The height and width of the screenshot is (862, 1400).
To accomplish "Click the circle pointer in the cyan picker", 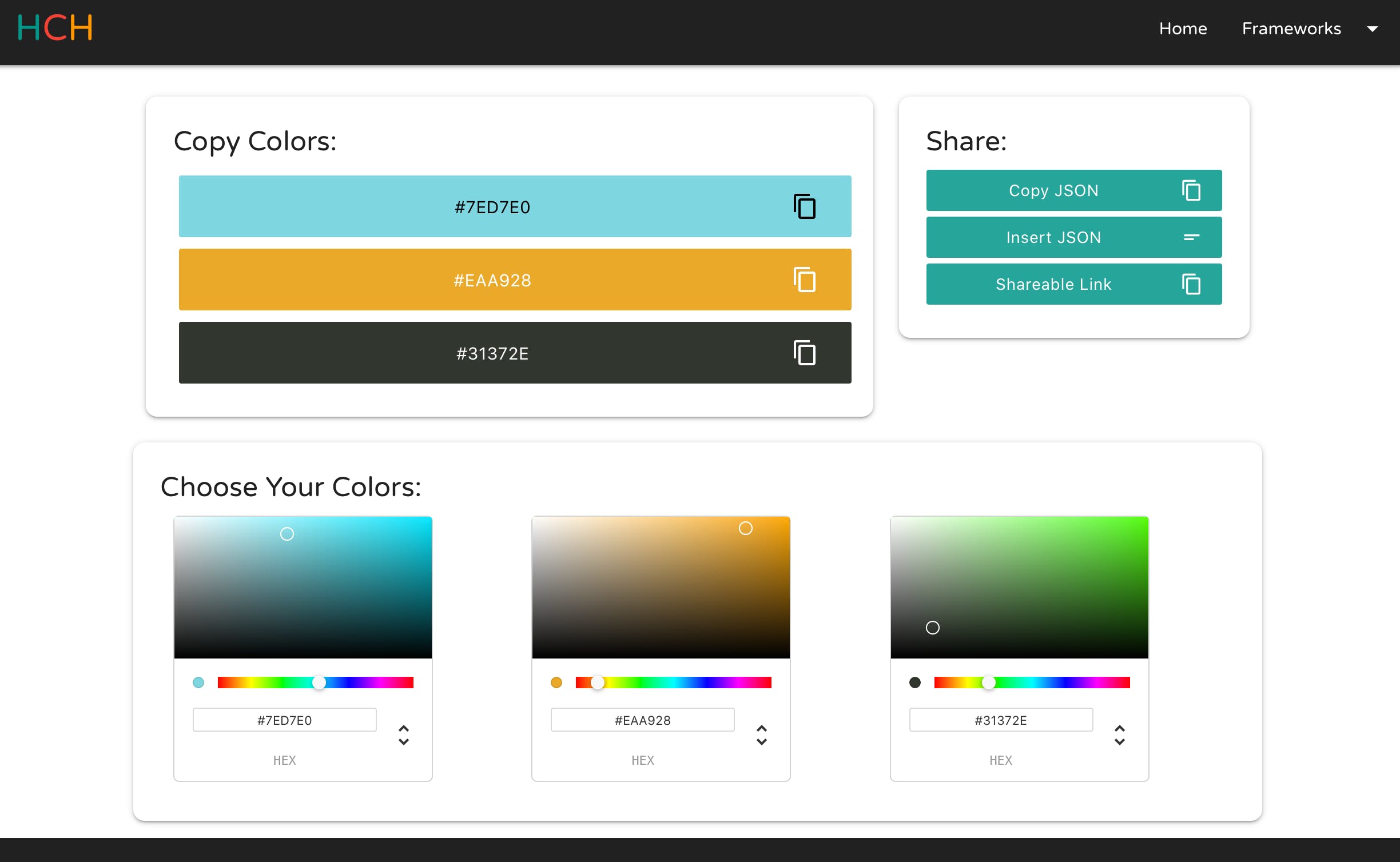I will (287, 534).
